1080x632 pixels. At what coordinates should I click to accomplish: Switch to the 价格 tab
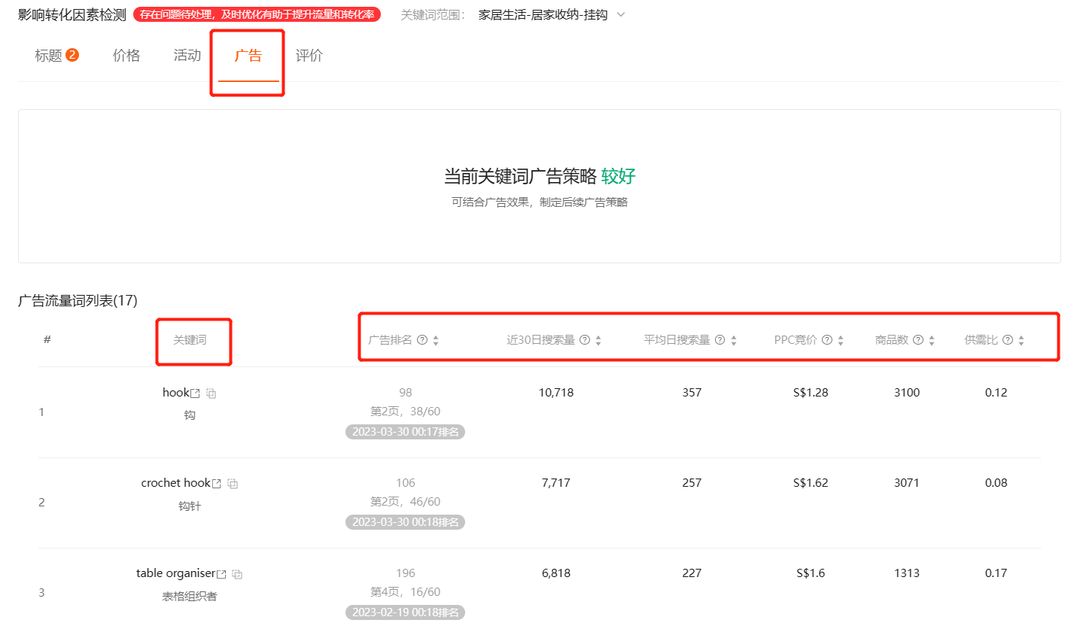coord(126,55)
